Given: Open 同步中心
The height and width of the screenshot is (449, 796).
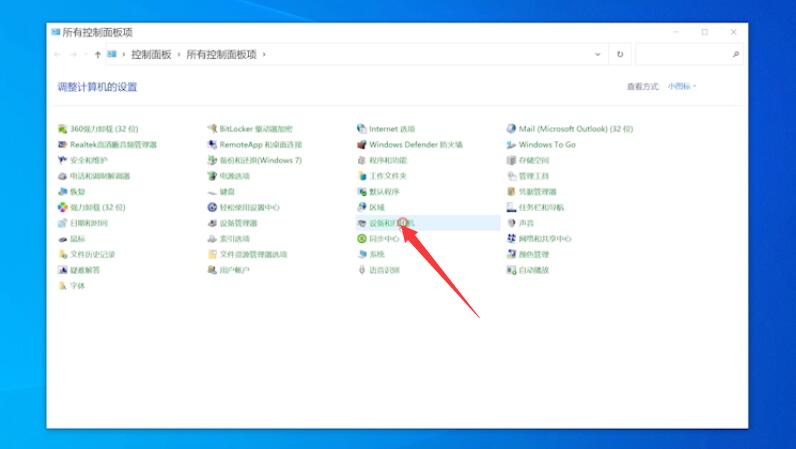Looking at the screenshot, I should click(x=378, y=239).
